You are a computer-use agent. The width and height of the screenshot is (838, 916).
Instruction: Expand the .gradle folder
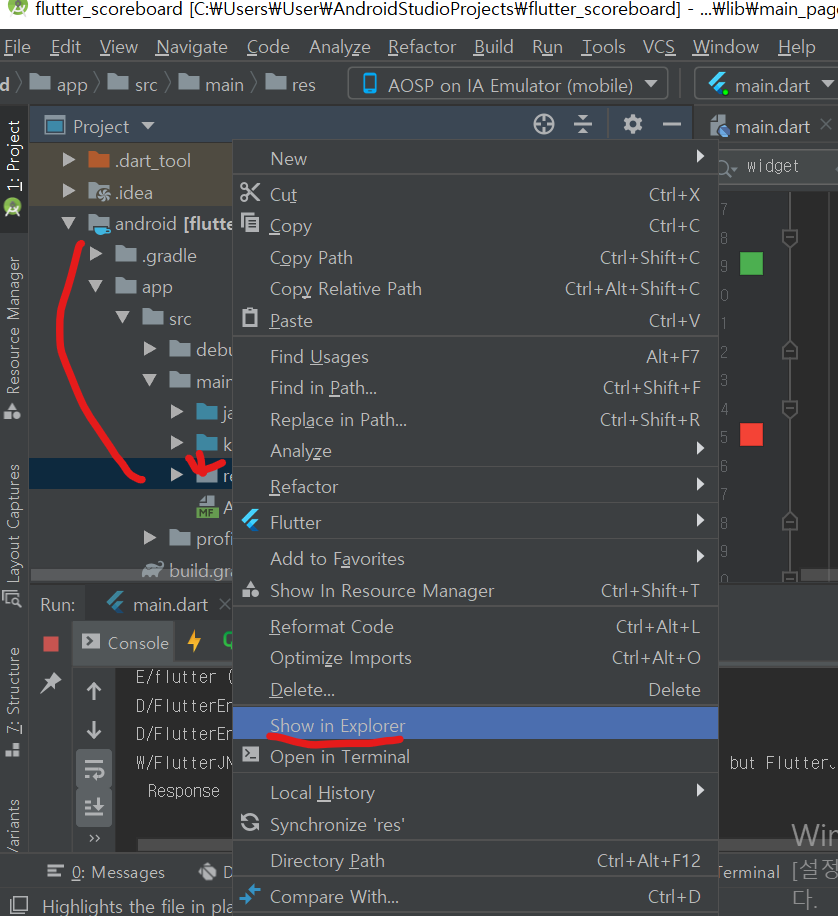tap(96, 254)
